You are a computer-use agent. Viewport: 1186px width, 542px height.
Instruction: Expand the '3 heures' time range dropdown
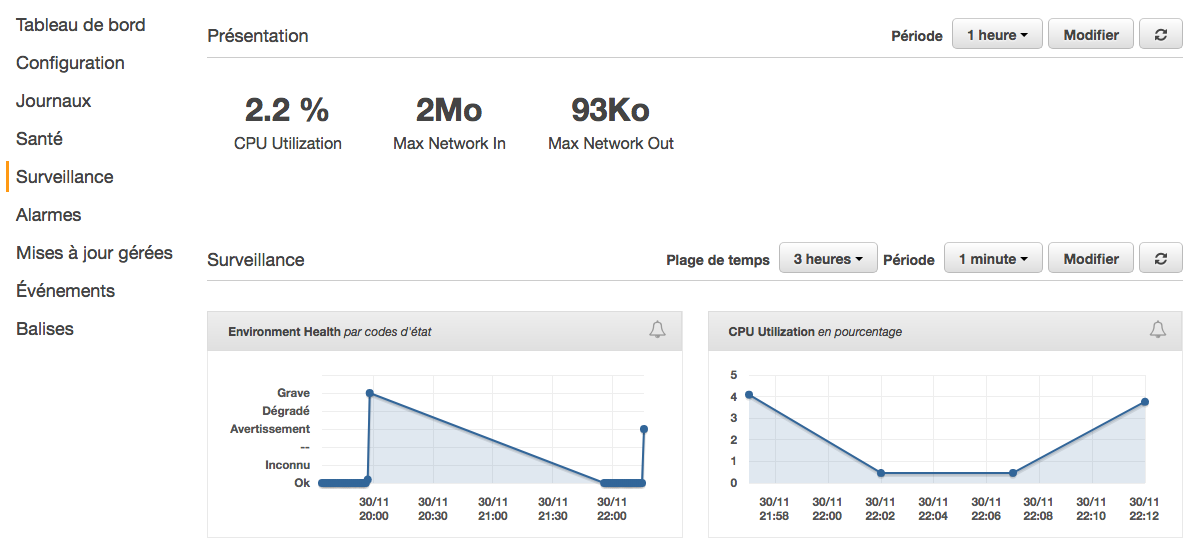828,259
